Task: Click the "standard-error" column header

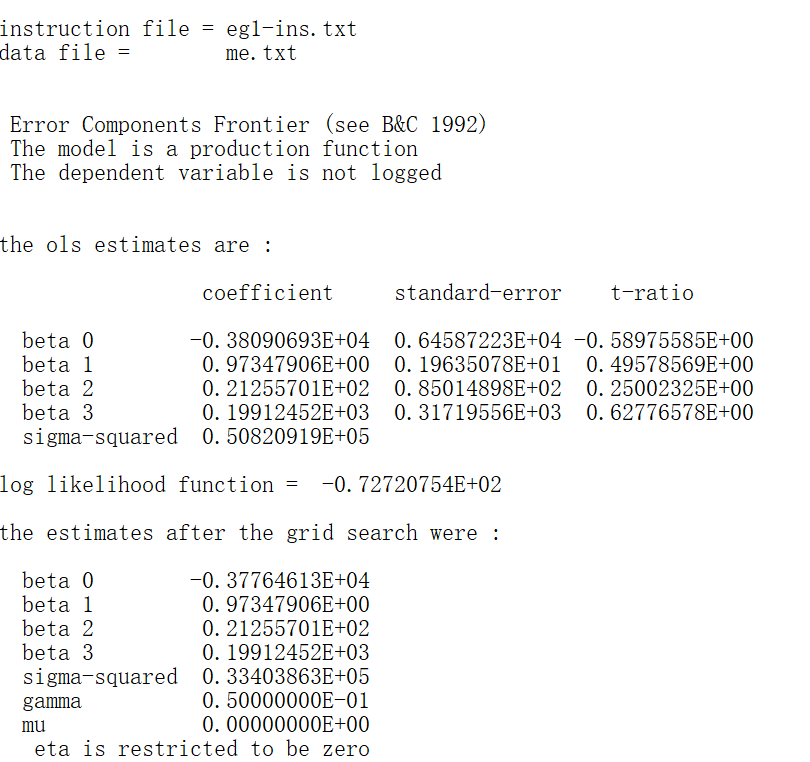Action: 478,293
